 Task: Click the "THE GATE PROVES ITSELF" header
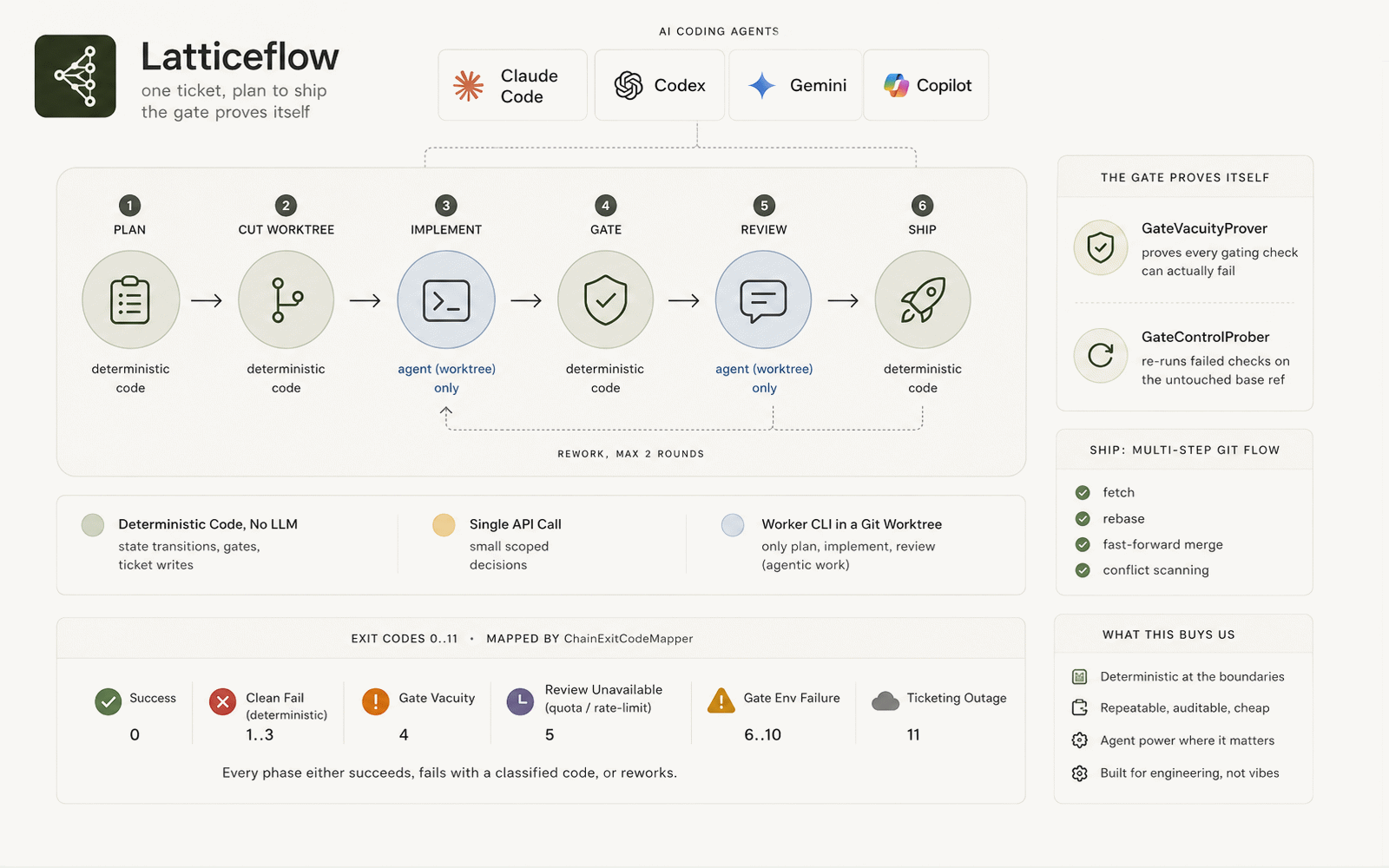(x=1185, y=178)
